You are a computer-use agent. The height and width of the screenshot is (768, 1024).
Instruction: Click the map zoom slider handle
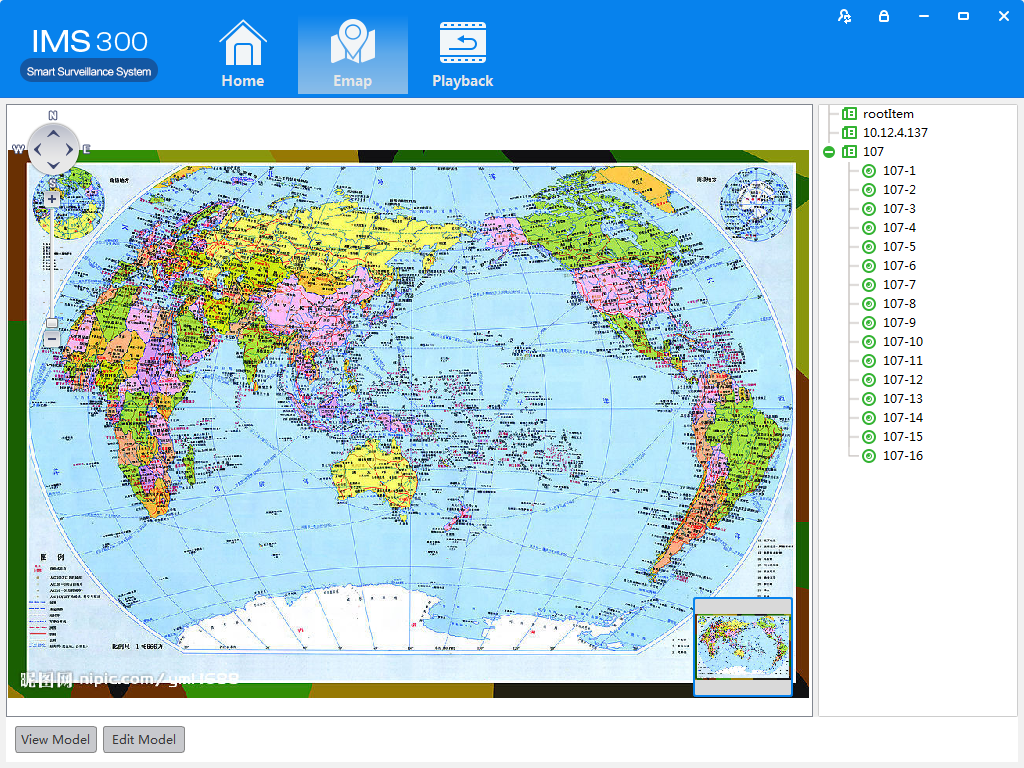(x=52, y=323)
